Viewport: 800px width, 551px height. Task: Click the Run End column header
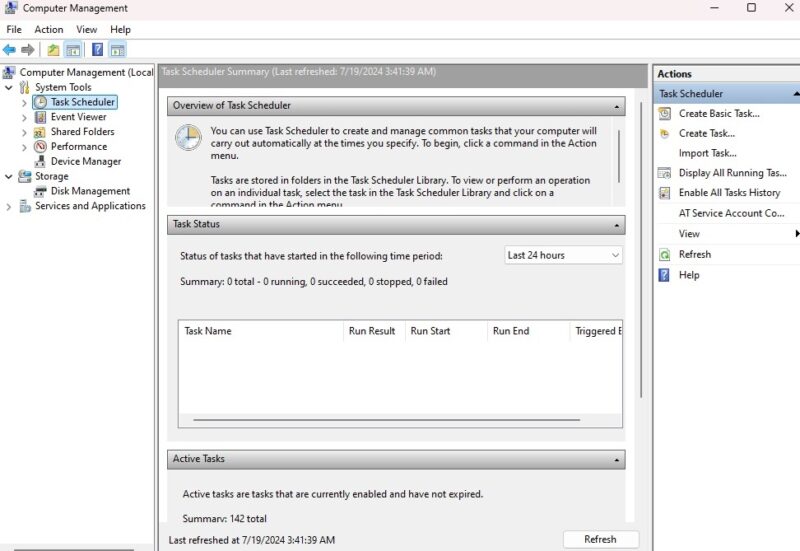coord(528,331)
